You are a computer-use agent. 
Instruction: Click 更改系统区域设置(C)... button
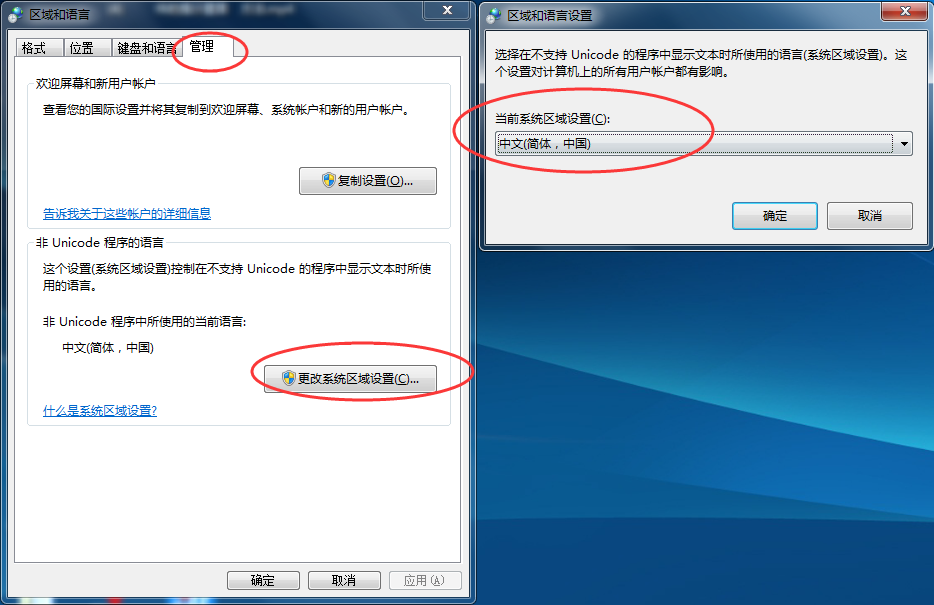tap(350, 378)
